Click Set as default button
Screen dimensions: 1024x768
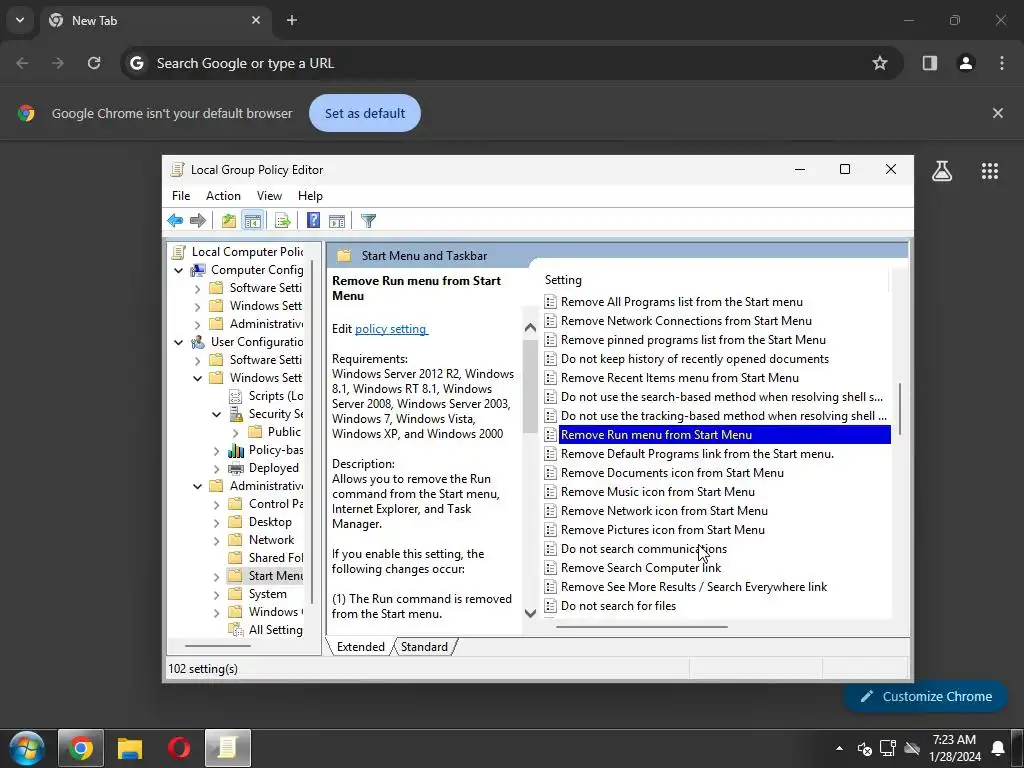(365, 113)
